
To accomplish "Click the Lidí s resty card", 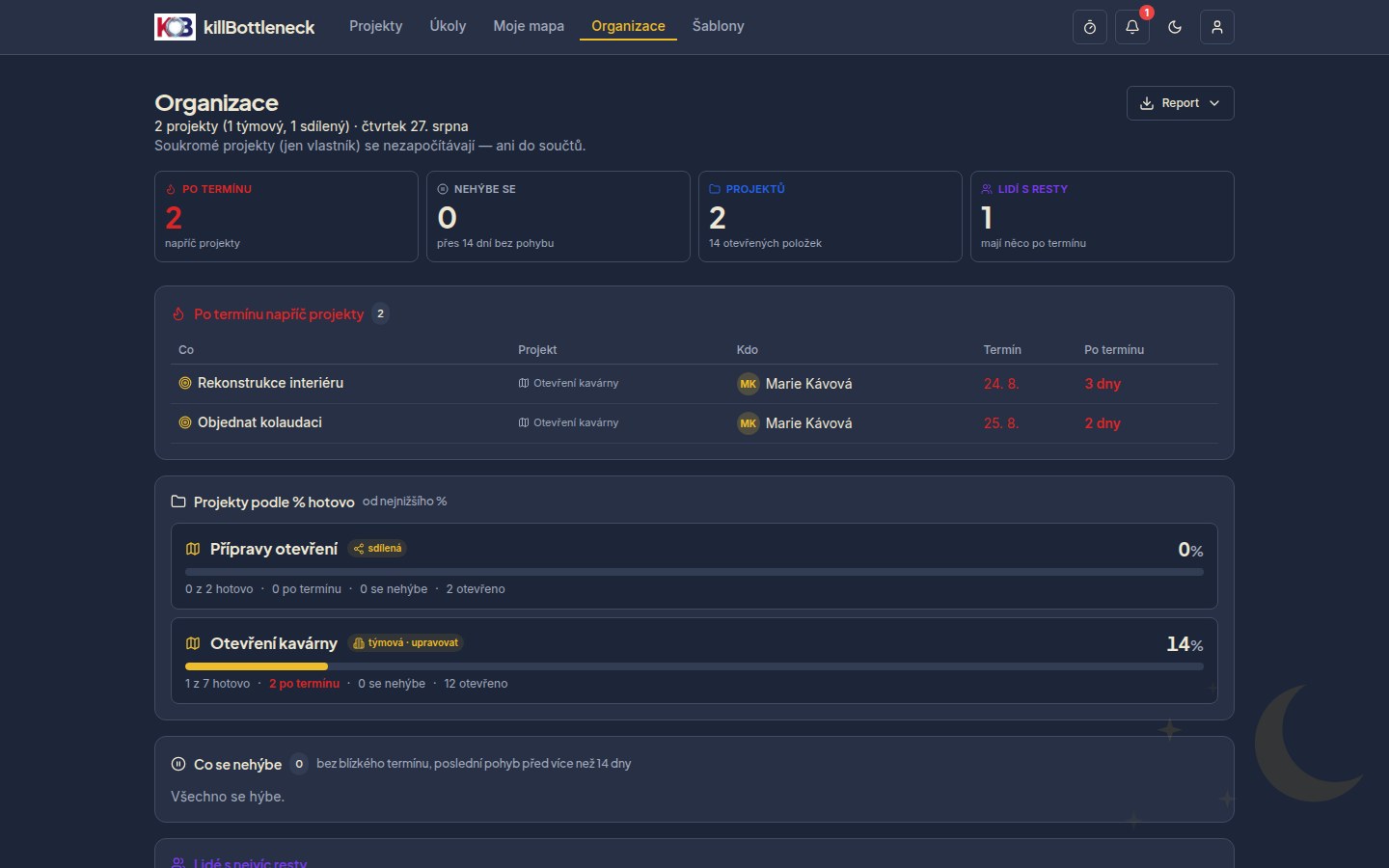I will (x=1103, y=216).
